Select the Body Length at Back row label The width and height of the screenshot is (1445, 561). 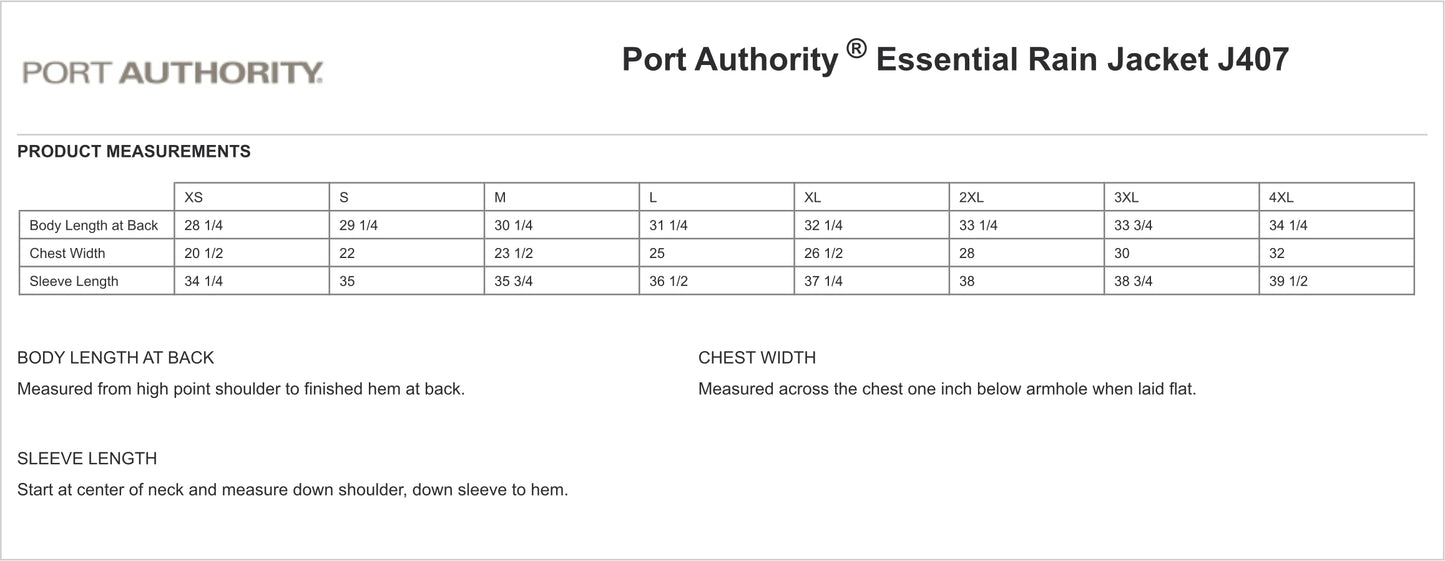click(94, 226)
